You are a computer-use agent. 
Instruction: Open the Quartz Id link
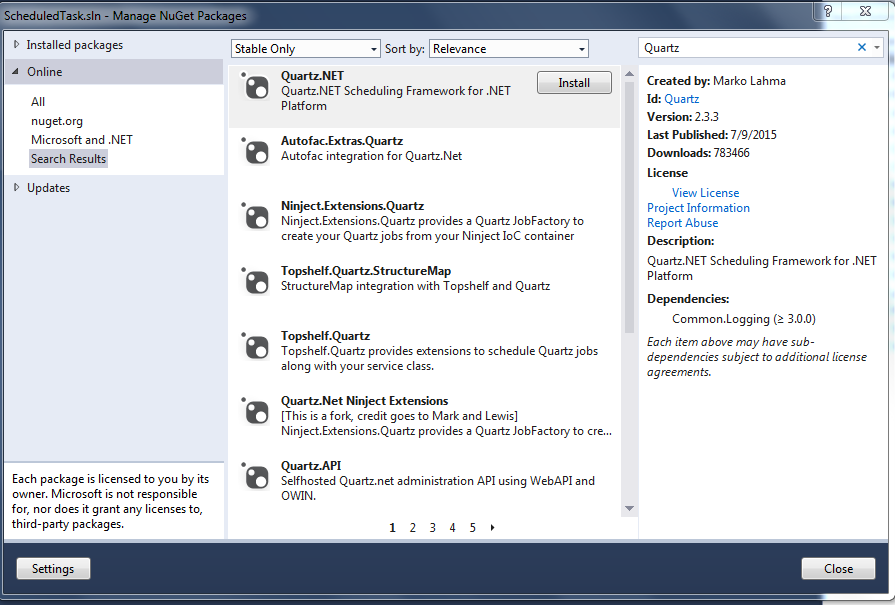pyautogui.click(x=682, y=99)
